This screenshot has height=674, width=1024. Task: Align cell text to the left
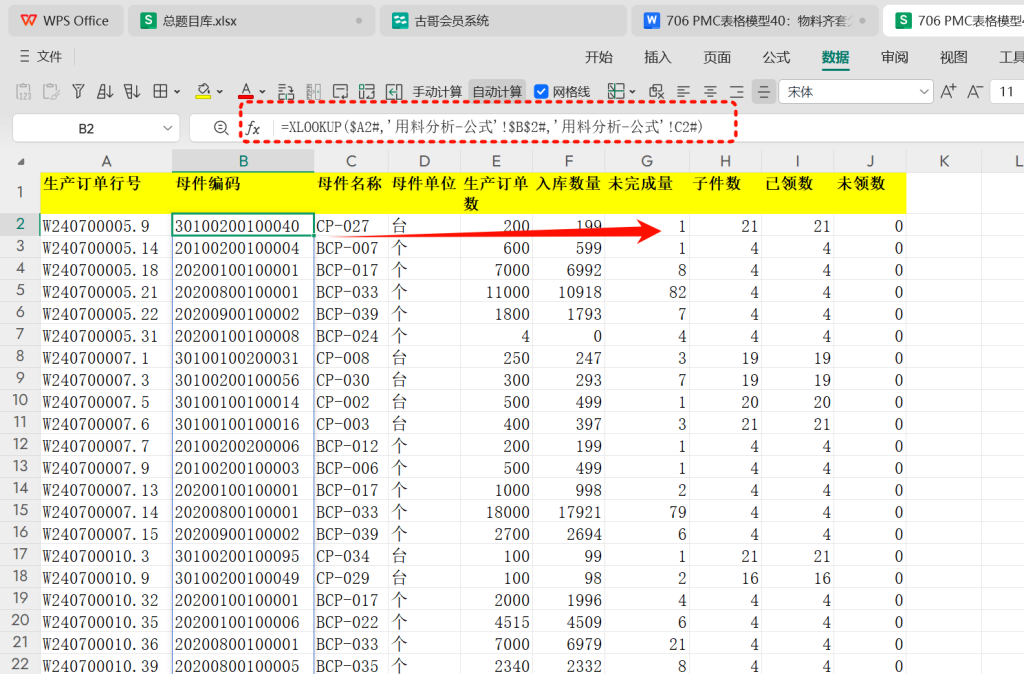pos(683,92)
